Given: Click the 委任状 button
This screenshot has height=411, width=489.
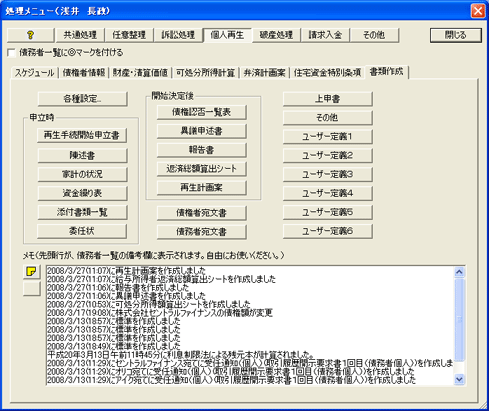Looking at the screenshot, I should (x=82, y=231).
